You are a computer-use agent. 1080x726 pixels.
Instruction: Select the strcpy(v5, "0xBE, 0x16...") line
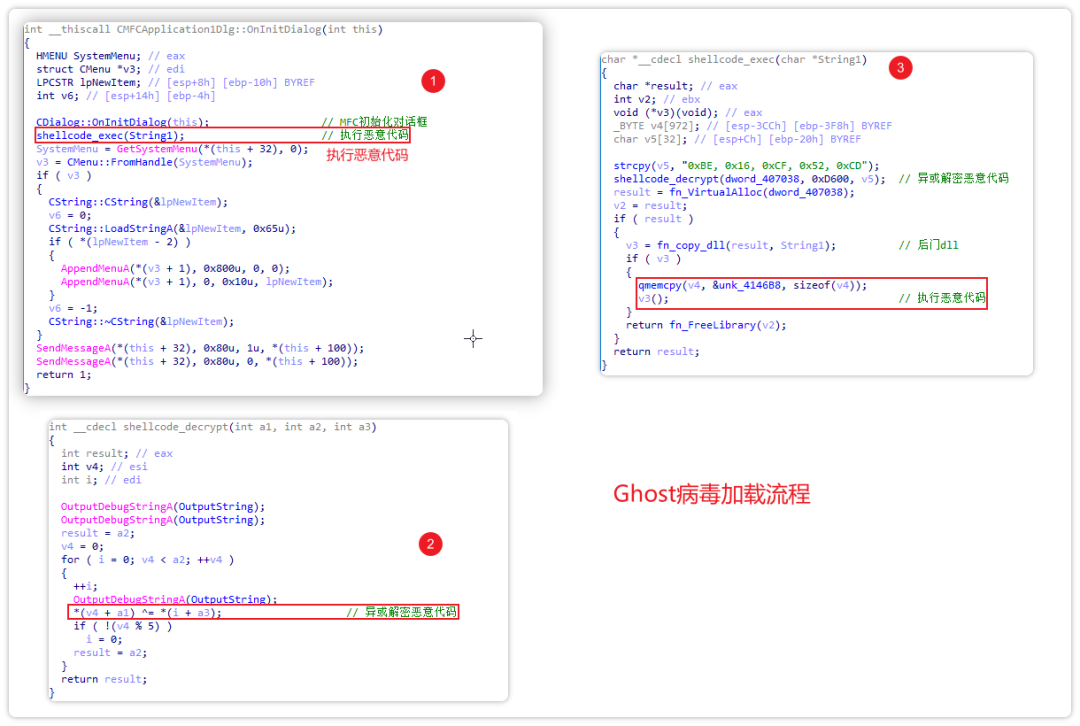click(746, 166)
